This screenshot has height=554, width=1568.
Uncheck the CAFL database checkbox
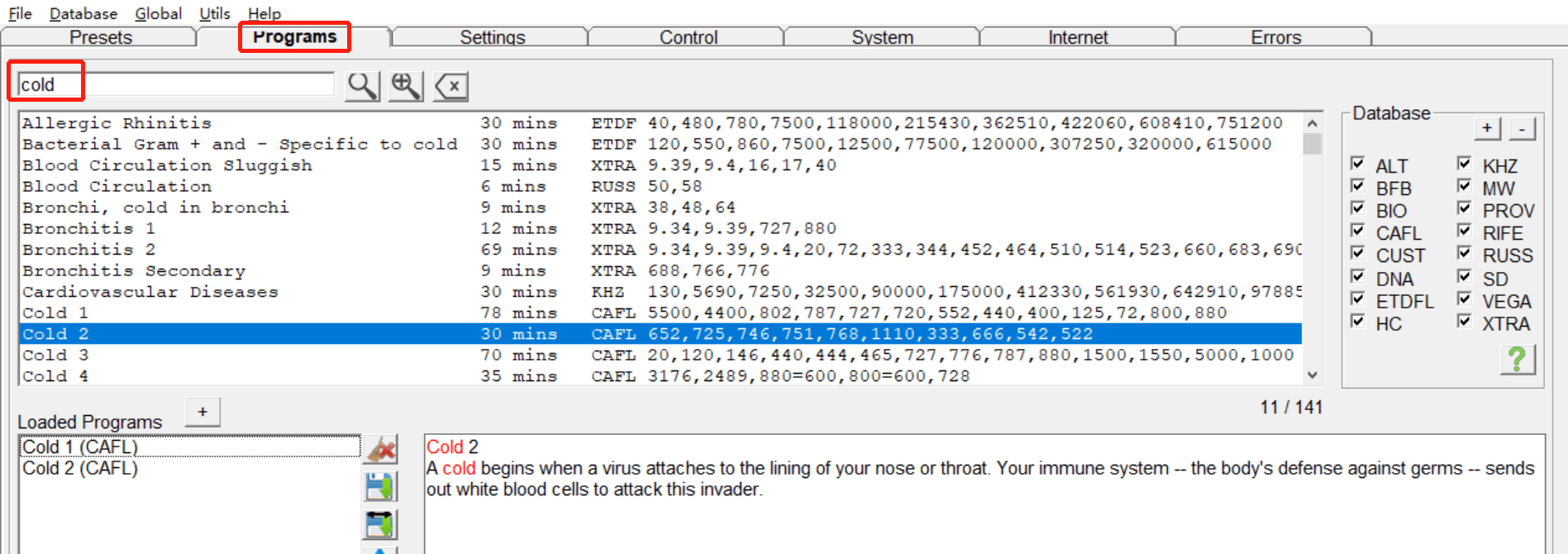(x=1357, y=231)
